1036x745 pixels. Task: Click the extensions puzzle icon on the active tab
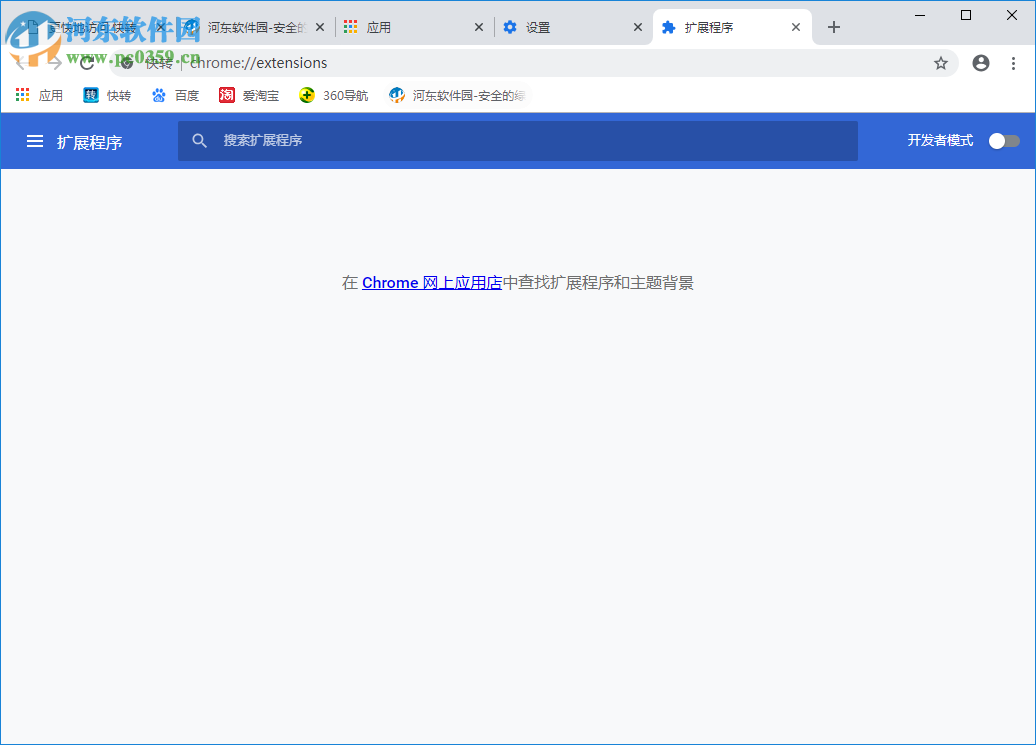667,27
